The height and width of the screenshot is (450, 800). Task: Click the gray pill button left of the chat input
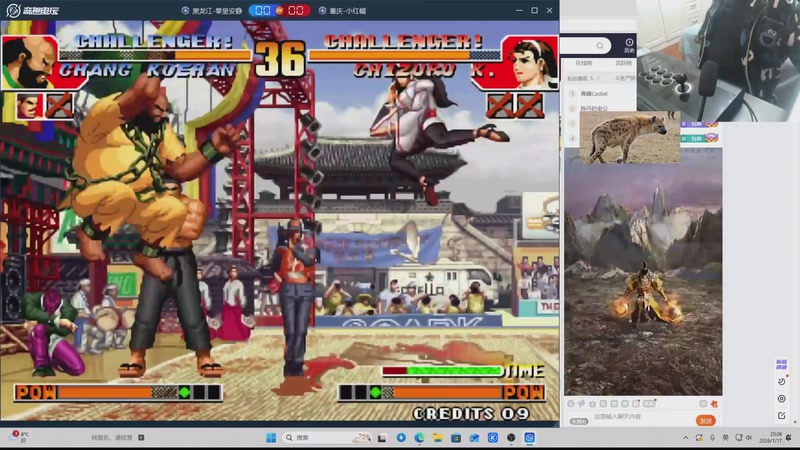coord(579,421)
